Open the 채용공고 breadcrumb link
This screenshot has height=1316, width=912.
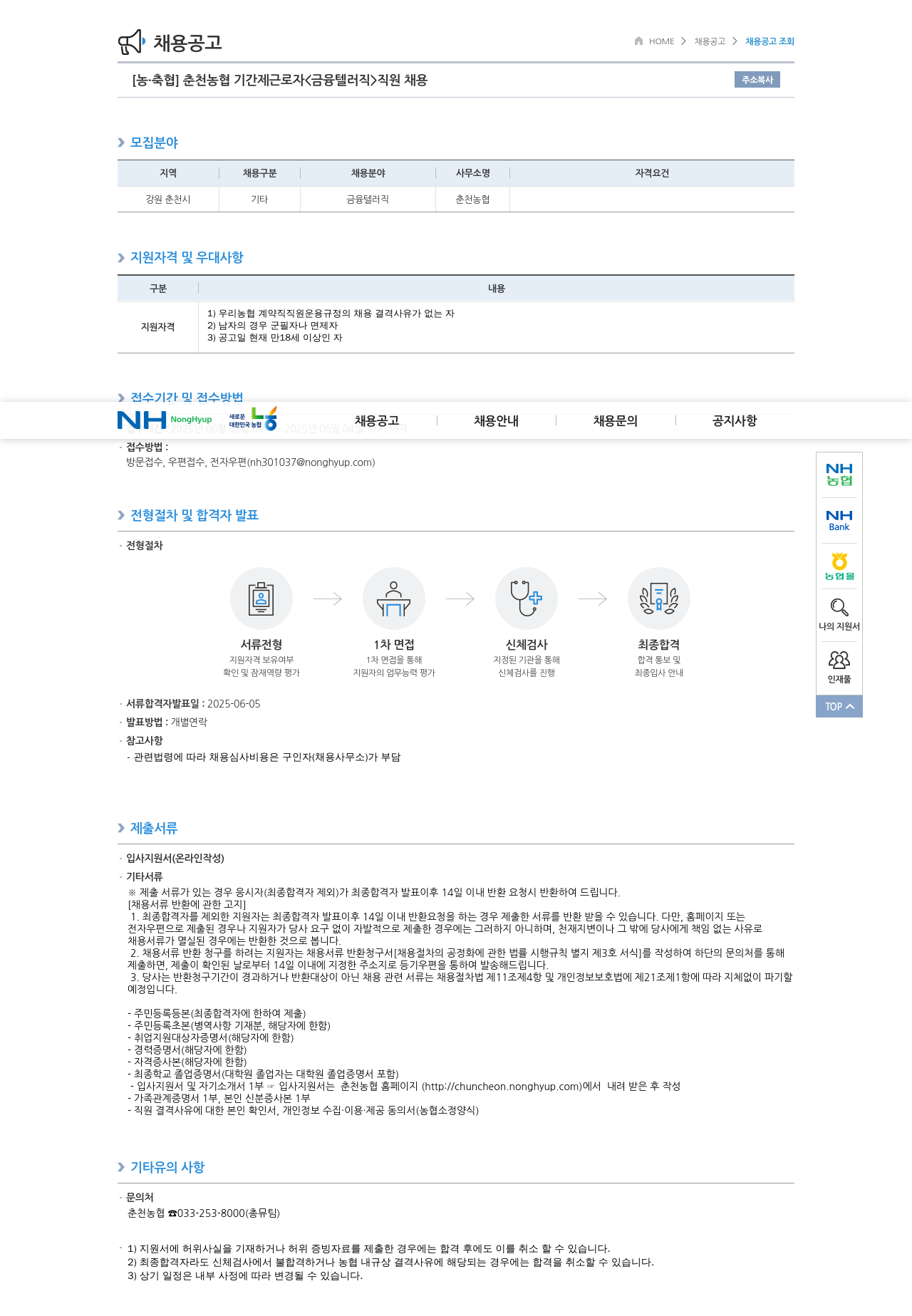[x=710, y=41]
